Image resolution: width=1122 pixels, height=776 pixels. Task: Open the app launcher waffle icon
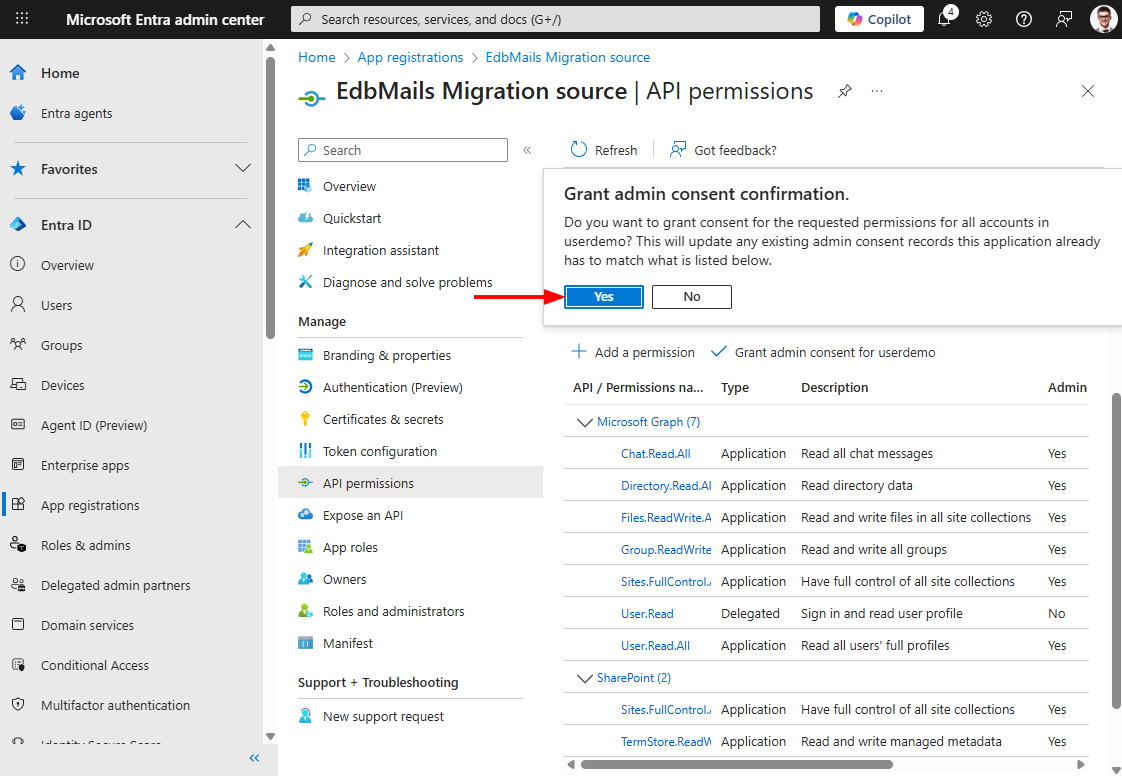coord(22,19)
